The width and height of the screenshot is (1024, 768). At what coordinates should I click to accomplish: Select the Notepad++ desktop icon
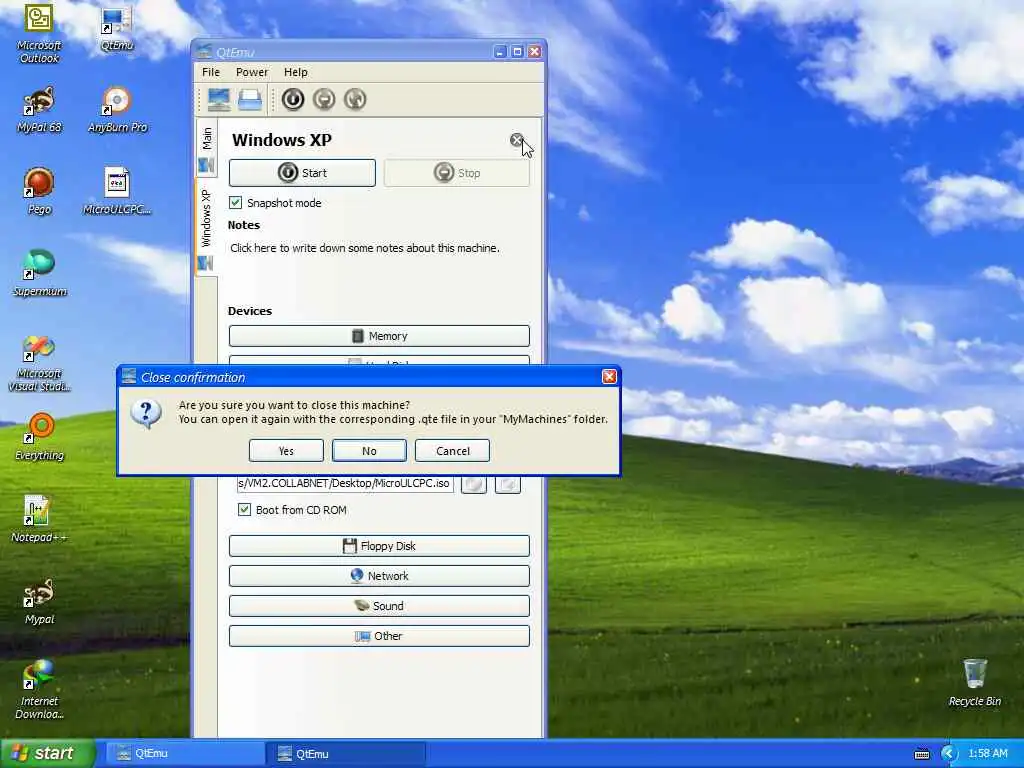pyautogui.click(x=39, y=520)
